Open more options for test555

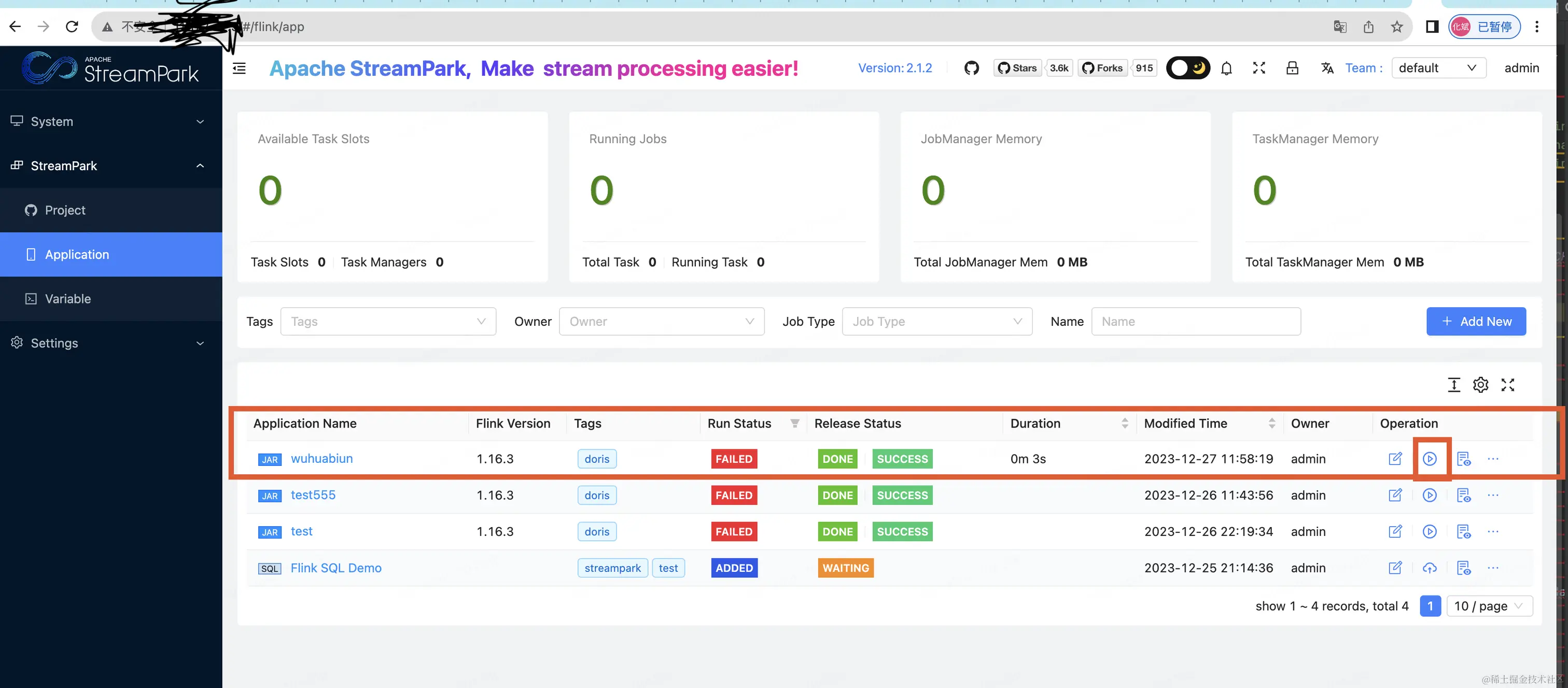1492,495
